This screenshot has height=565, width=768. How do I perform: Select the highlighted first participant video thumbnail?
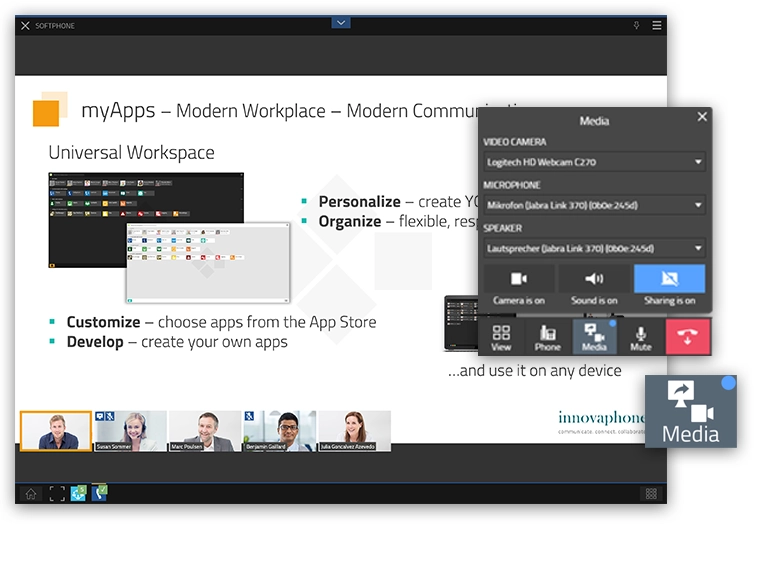tap(56, 431)
